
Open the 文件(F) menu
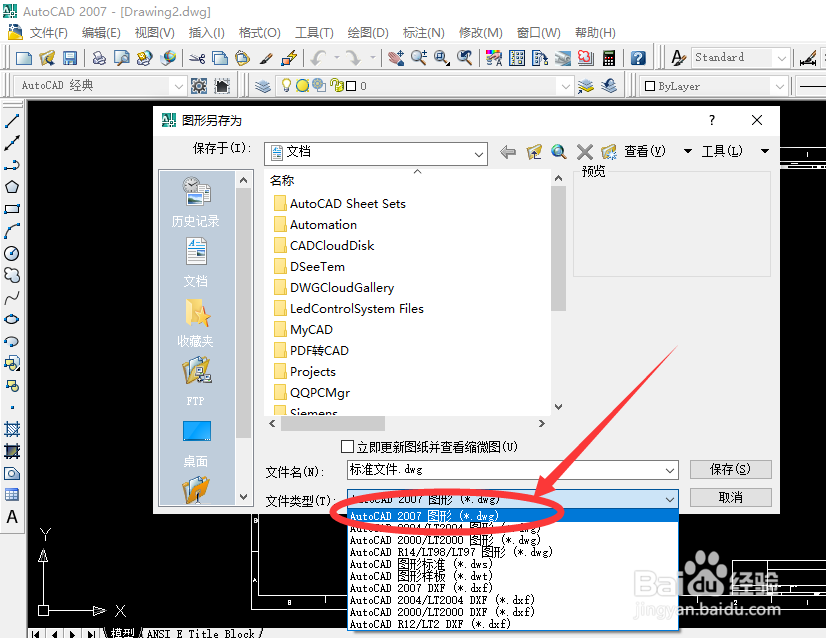48,33
